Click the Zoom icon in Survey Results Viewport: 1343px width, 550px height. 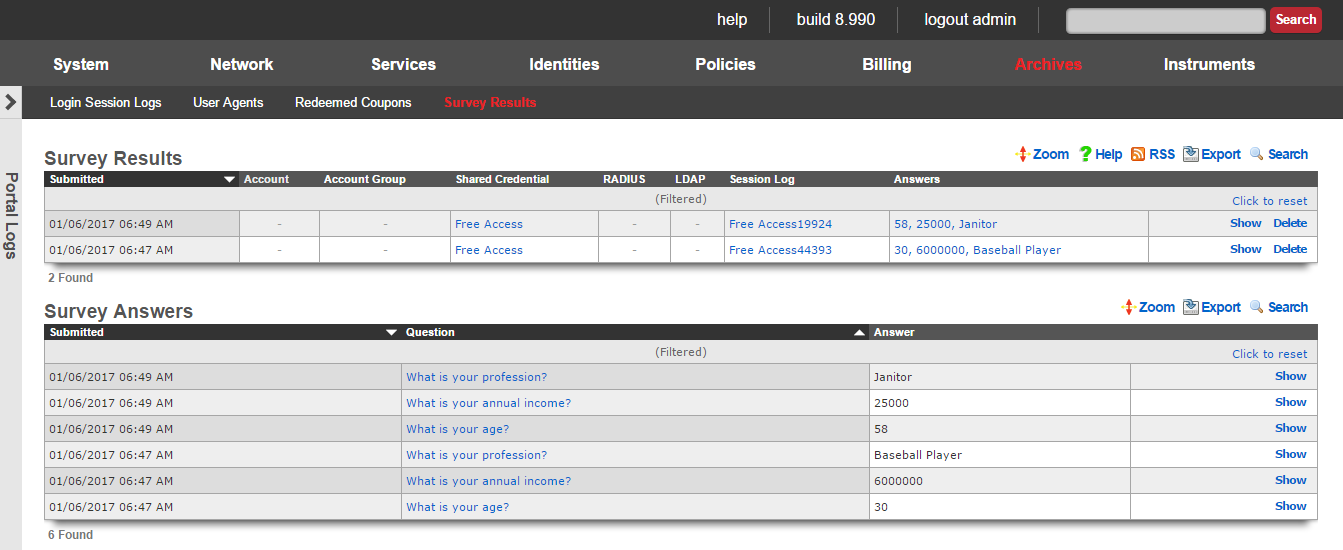(x=1022, y=154)
